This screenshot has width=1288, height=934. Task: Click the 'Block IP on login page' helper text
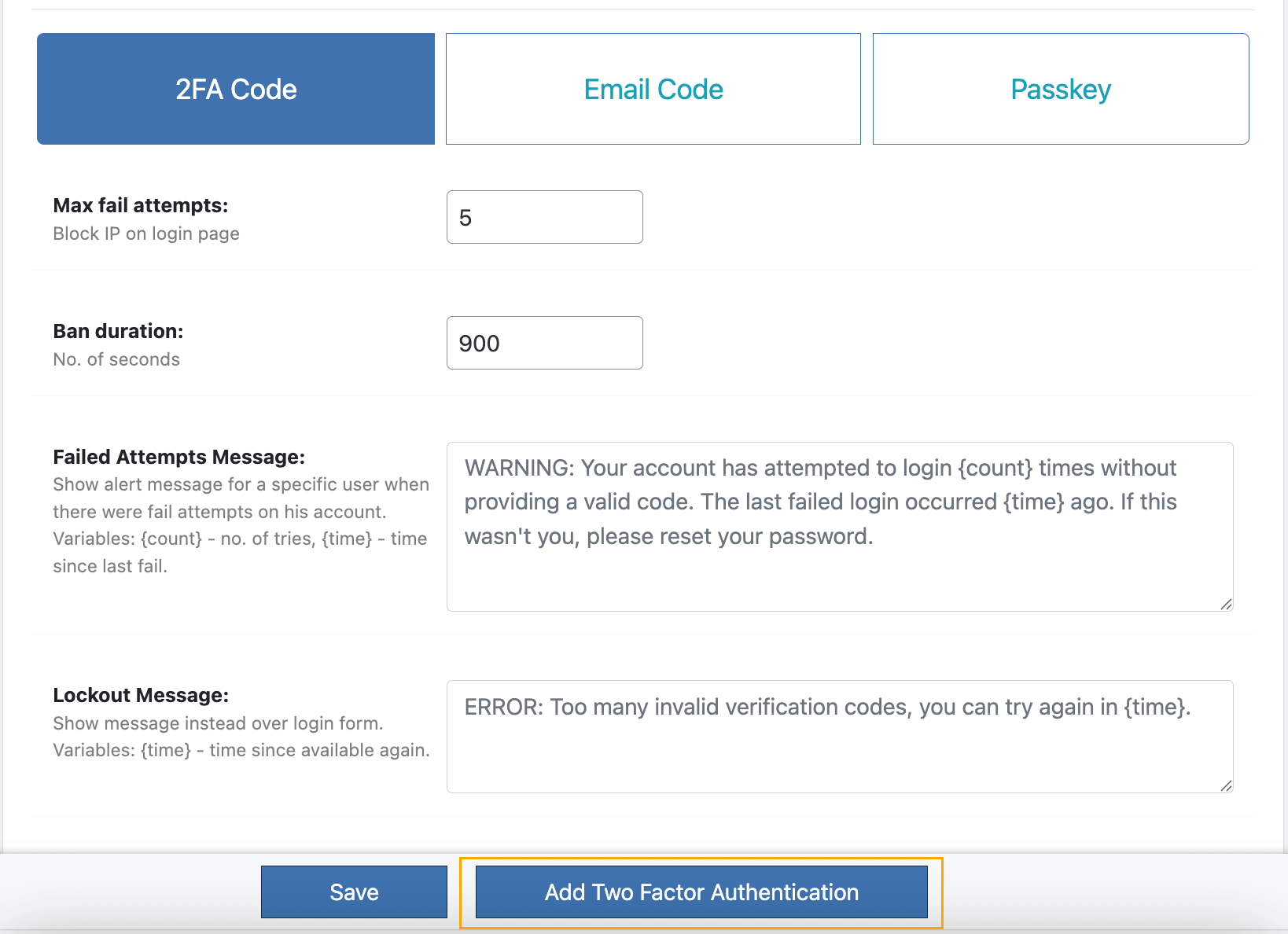(x=145, y=233)
